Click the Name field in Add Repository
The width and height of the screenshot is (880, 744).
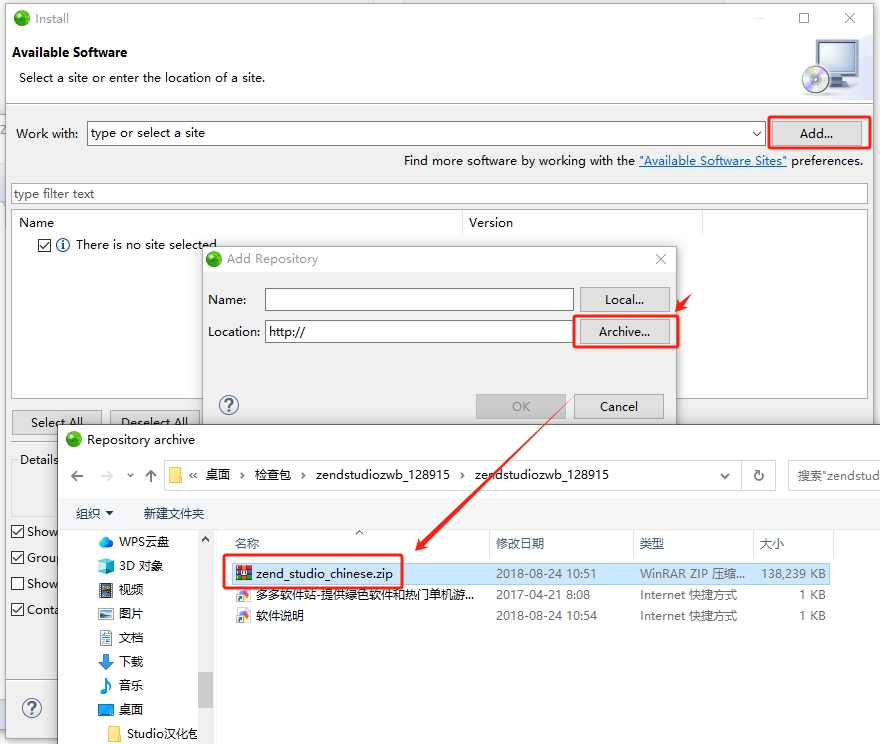[x=419, y=300]
